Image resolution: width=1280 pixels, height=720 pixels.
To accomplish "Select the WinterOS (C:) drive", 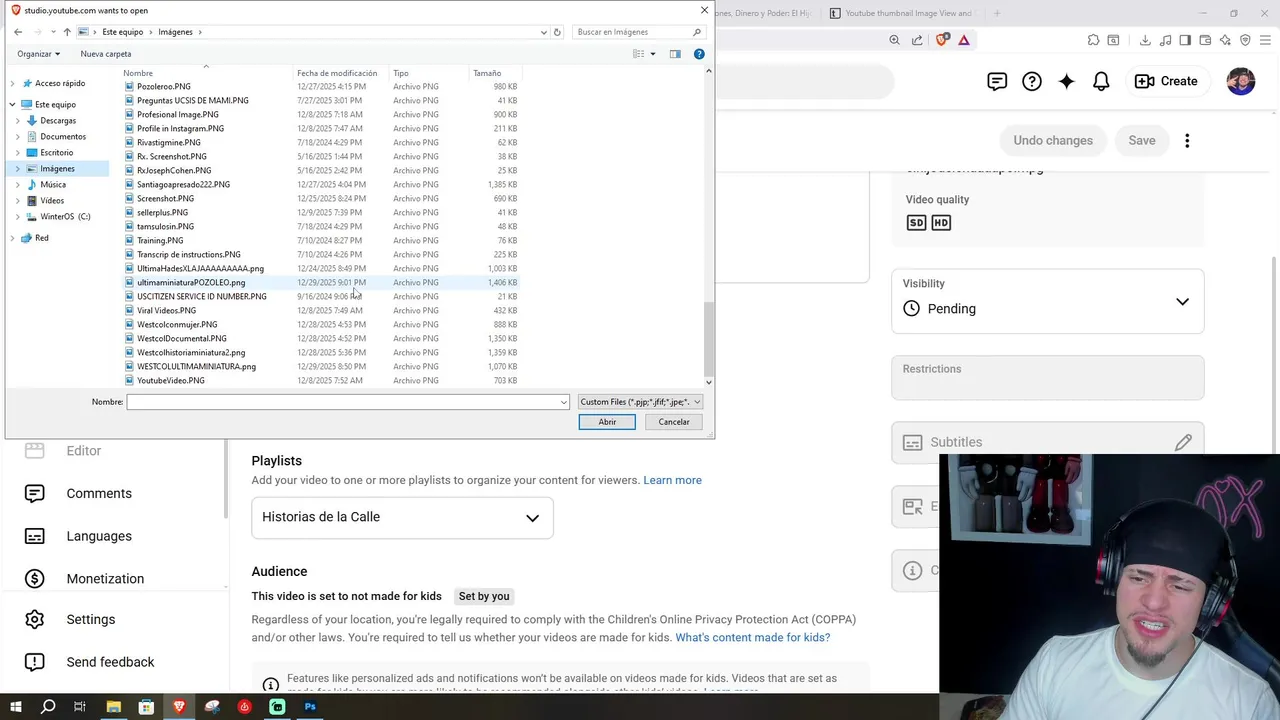I will tap(65, 216).
